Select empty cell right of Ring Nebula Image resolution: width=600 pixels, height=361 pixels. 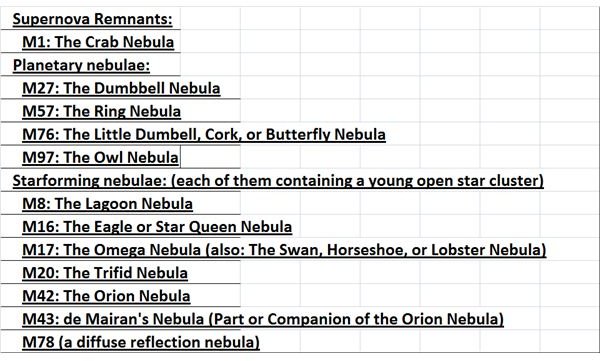coord(270,111)
